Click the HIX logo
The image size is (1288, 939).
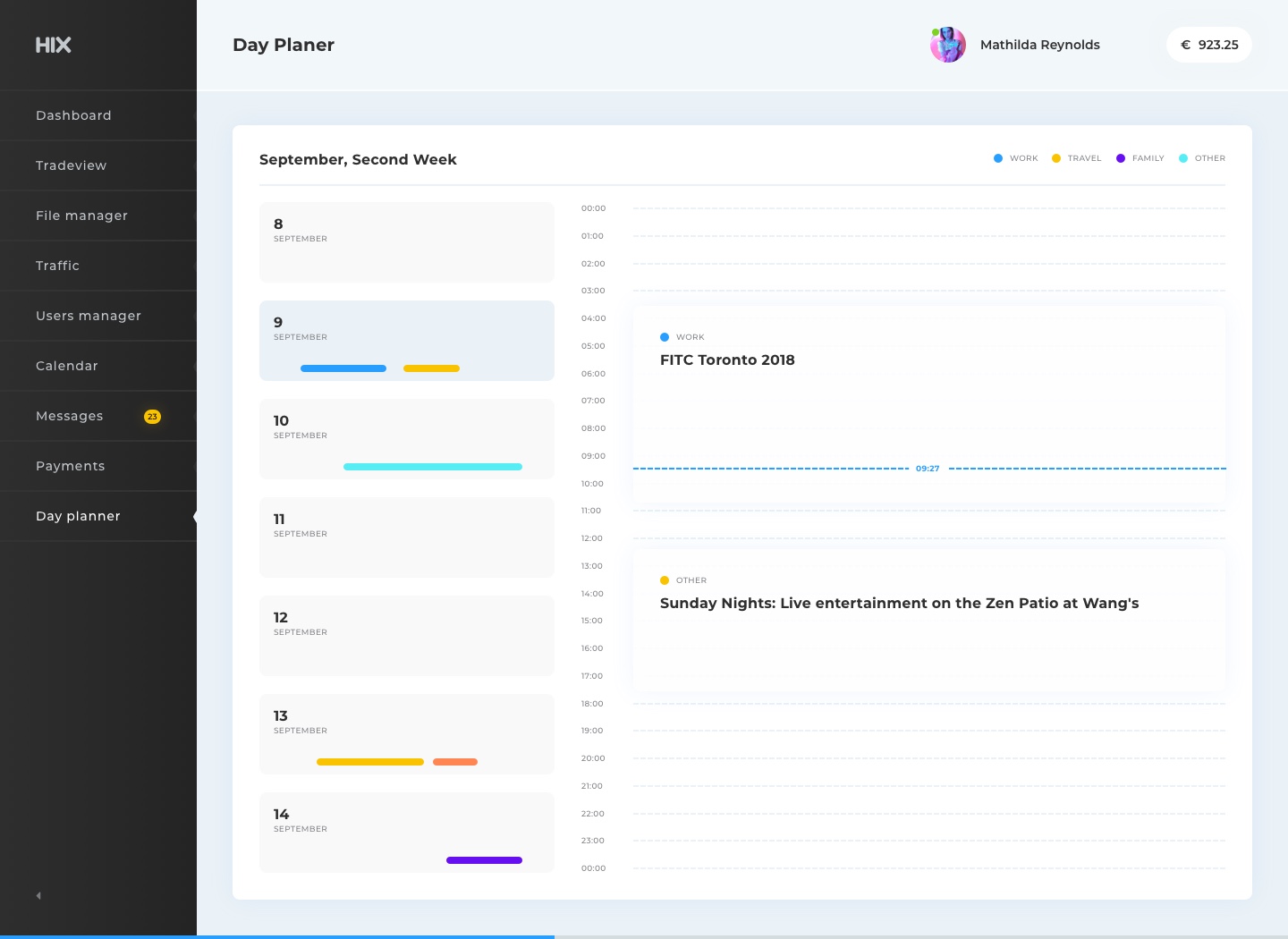pos(53,45)
